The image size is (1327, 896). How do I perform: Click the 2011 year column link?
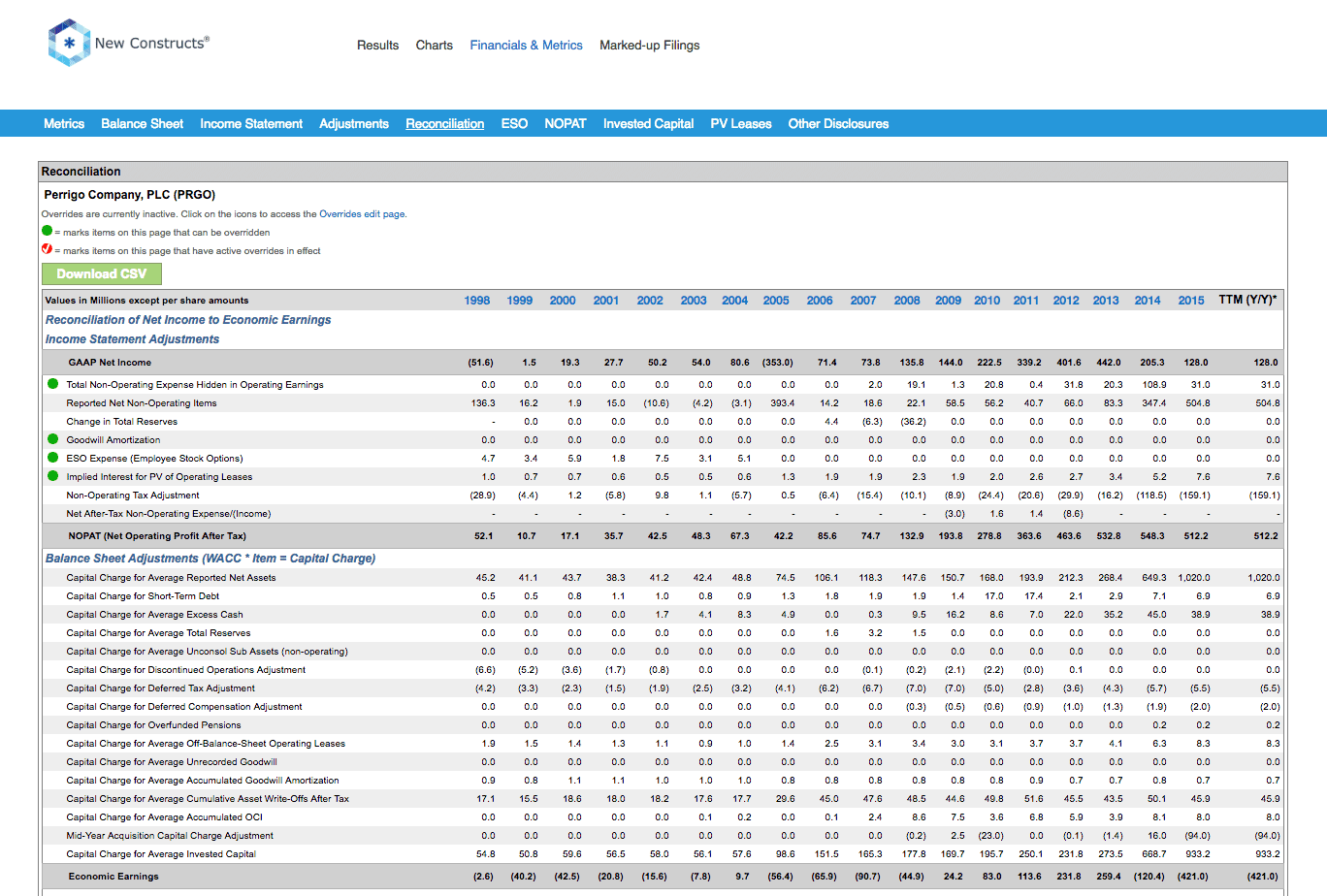(1026, 301)
